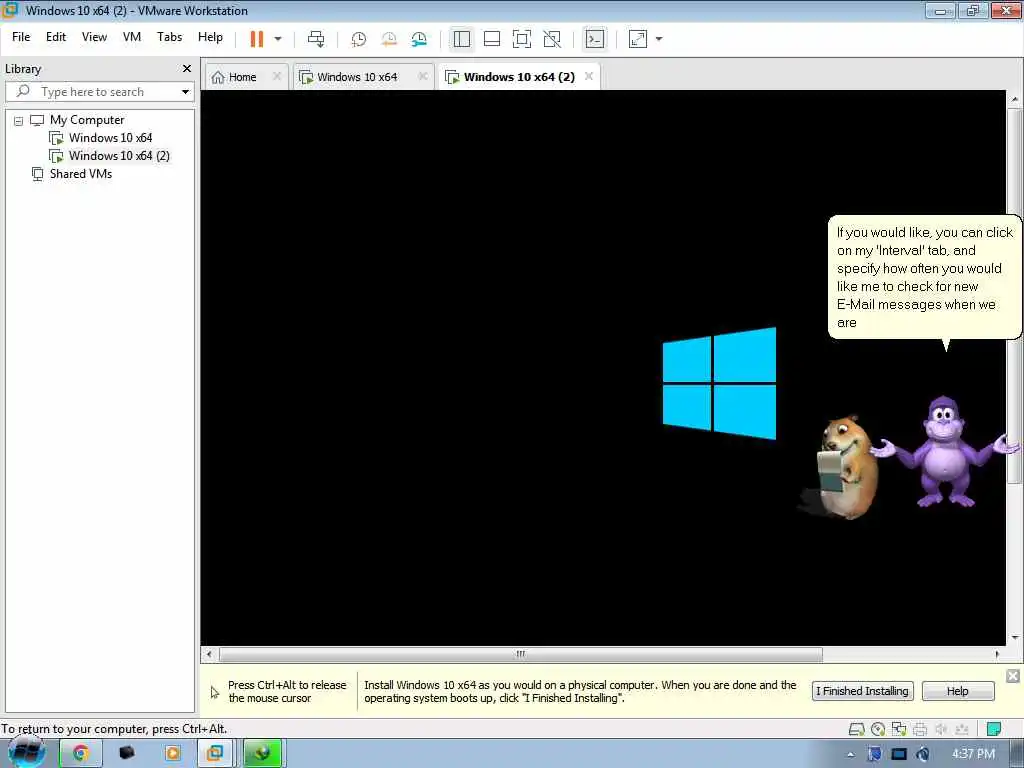
Task: Toggle the library sidebar view
Action: point(462,39)
